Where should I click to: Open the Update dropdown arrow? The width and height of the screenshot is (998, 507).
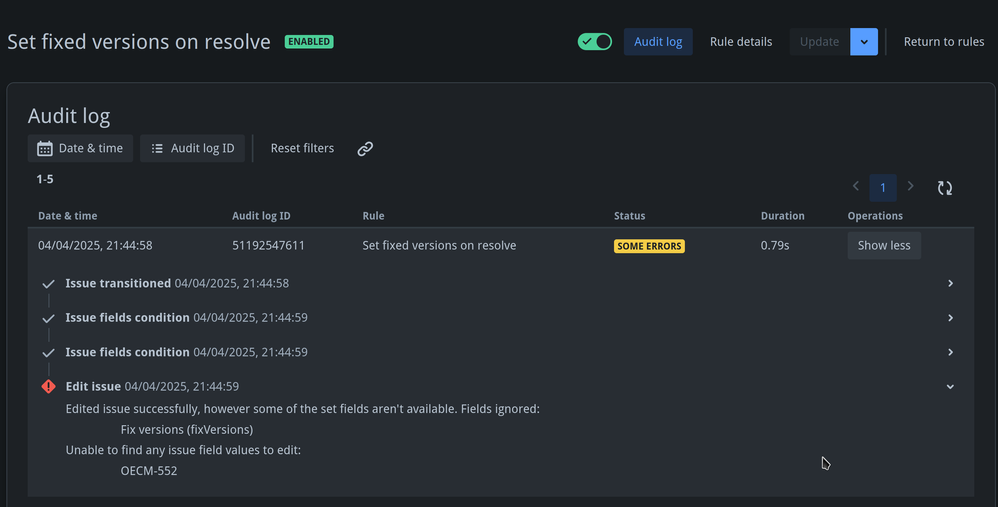pyautogui.click(x=864, y=42)
